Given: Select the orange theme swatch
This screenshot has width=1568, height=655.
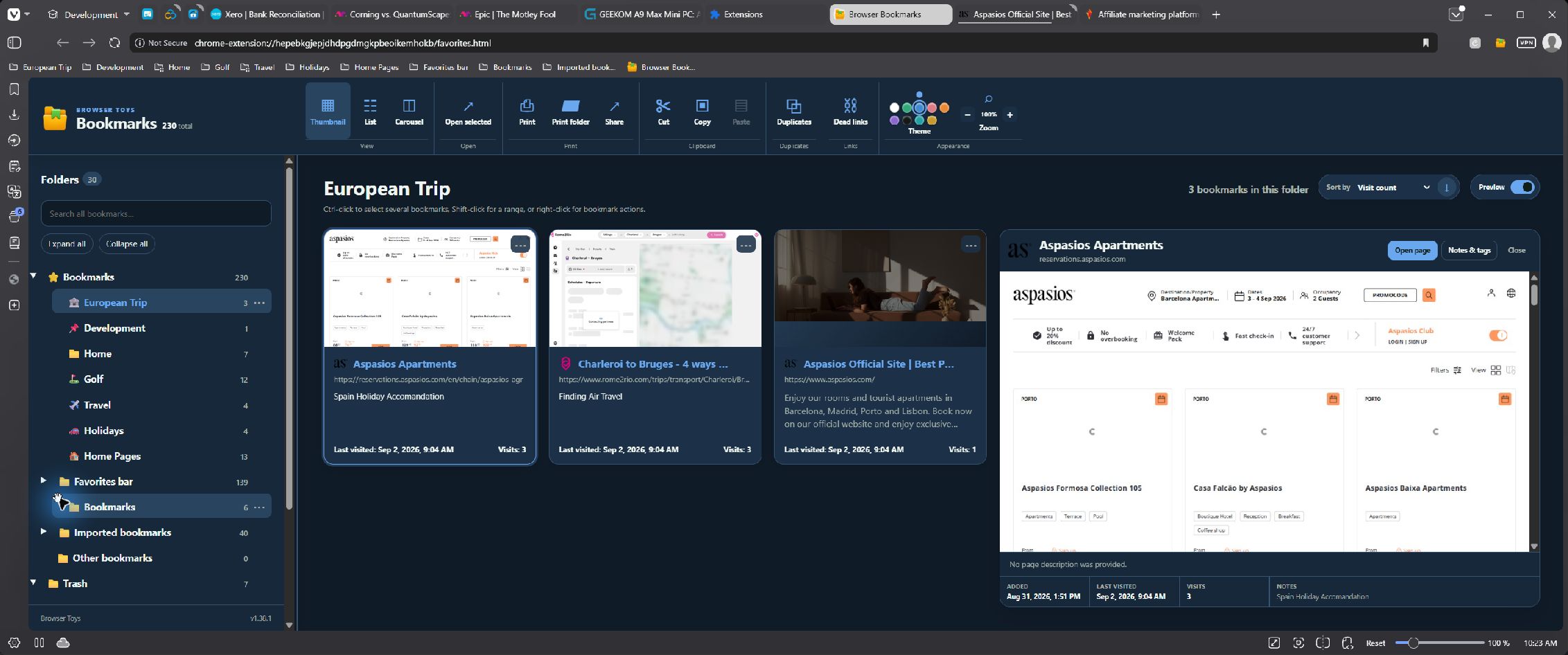Looking at the screenshot, I should pos(944,107).
